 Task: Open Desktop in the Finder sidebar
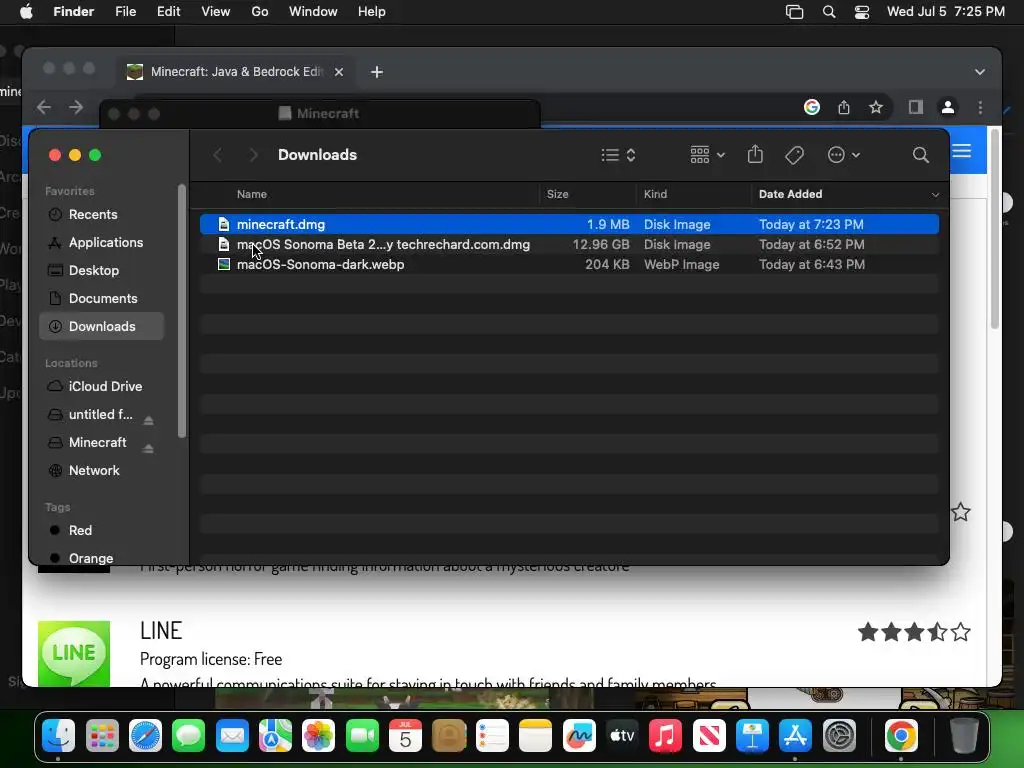pos(102,270)
